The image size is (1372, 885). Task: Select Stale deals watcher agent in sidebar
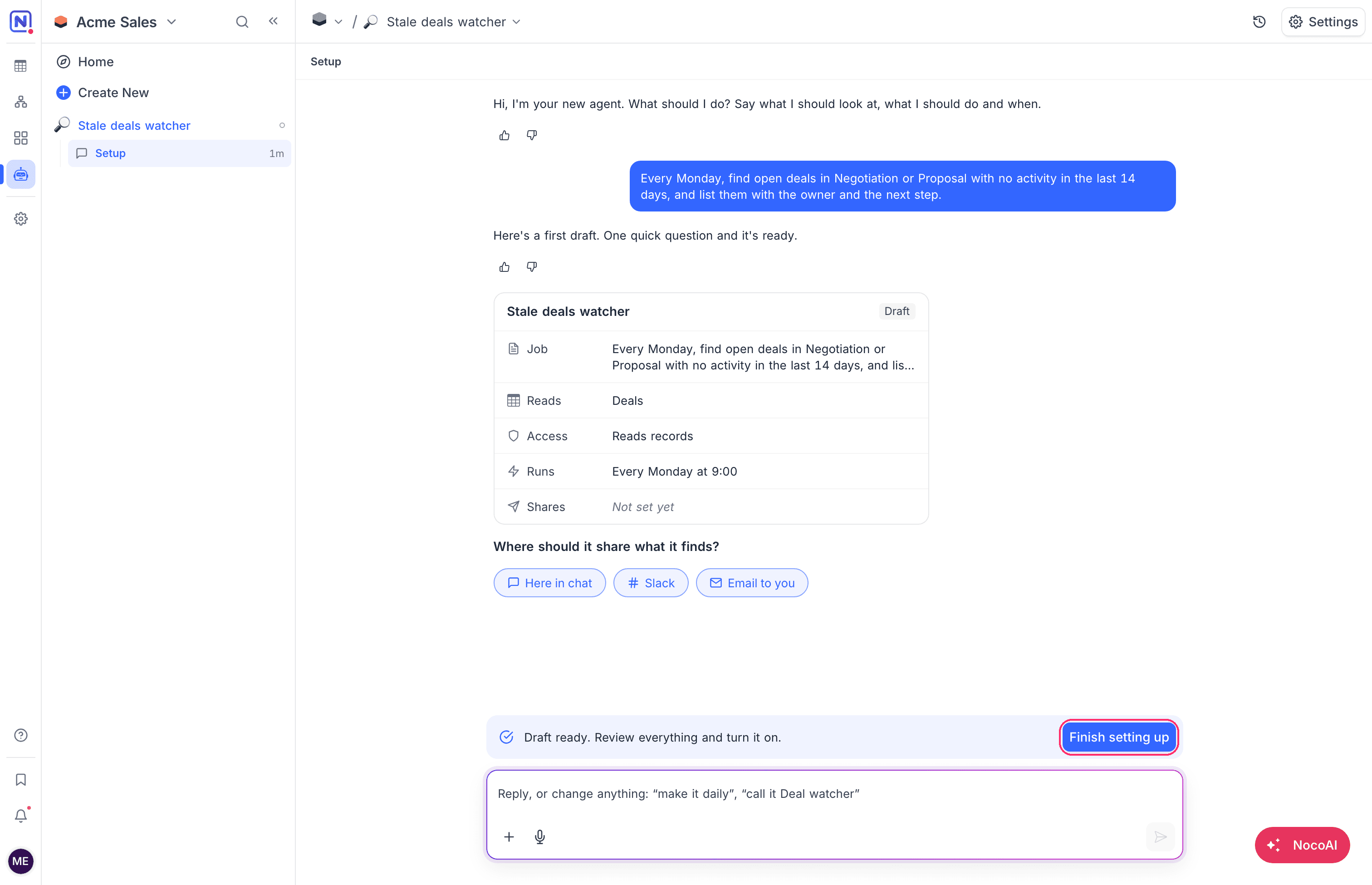pos(134,125)
